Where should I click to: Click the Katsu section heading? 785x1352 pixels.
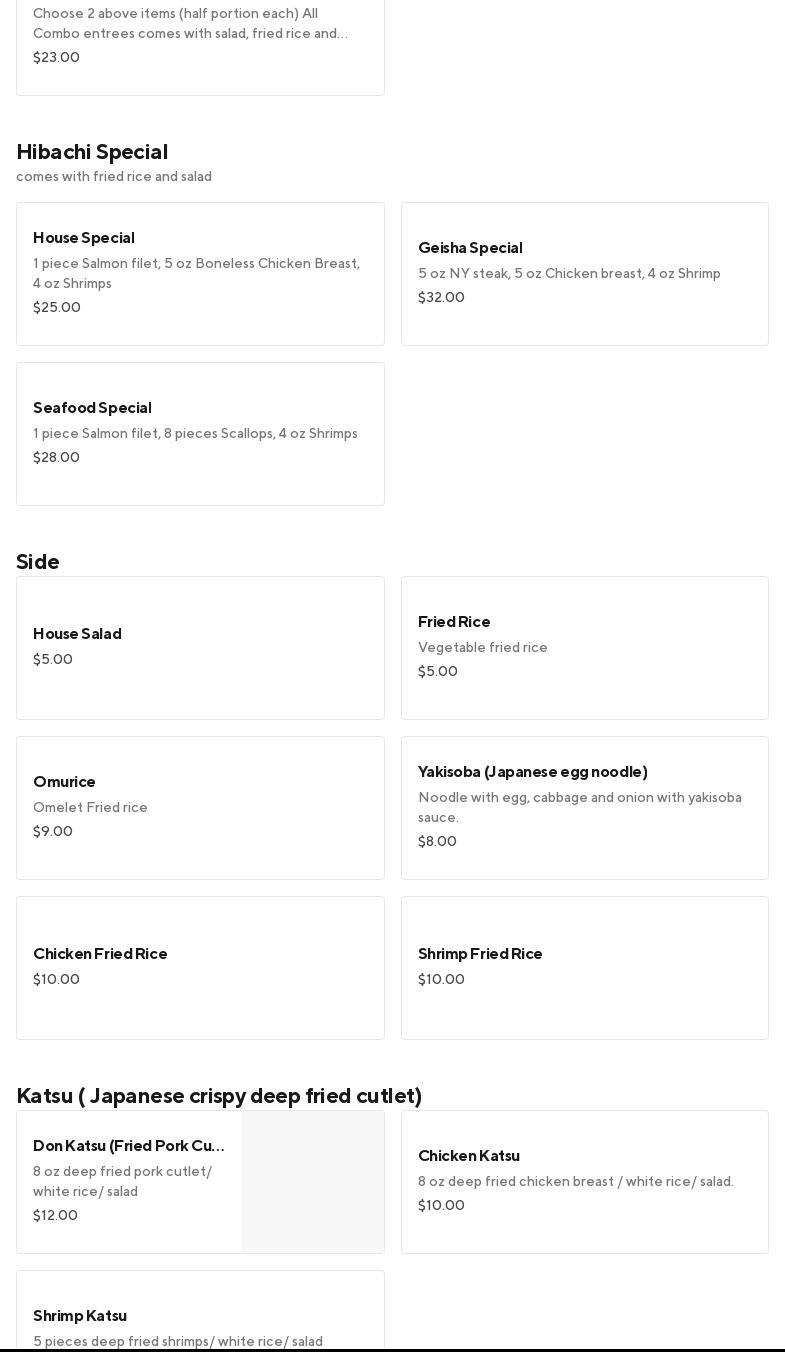219,1096
